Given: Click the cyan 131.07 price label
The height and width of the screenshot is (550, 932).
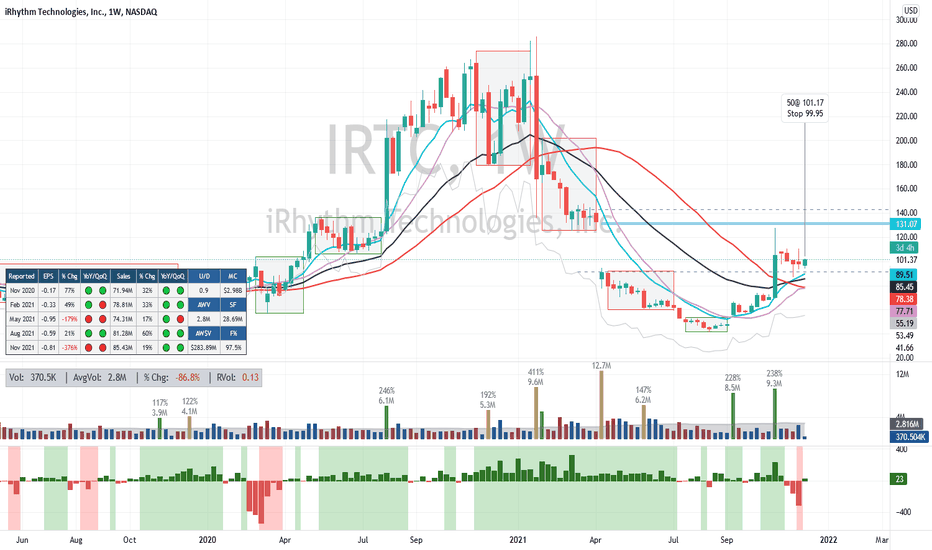Looking at the screenshot, I should point(904,224).
